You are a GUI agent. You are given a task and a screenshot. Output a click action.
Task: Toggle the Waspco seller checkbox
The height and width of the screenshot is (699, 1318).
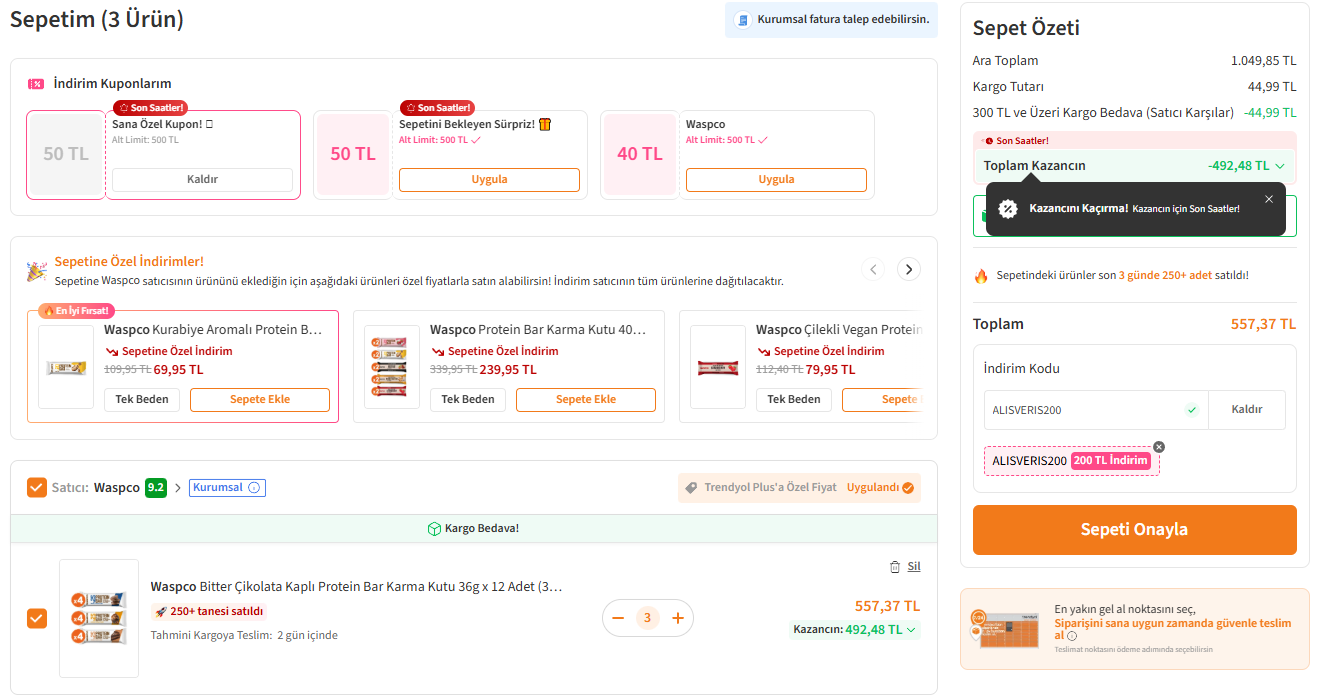tap(37, 487)
